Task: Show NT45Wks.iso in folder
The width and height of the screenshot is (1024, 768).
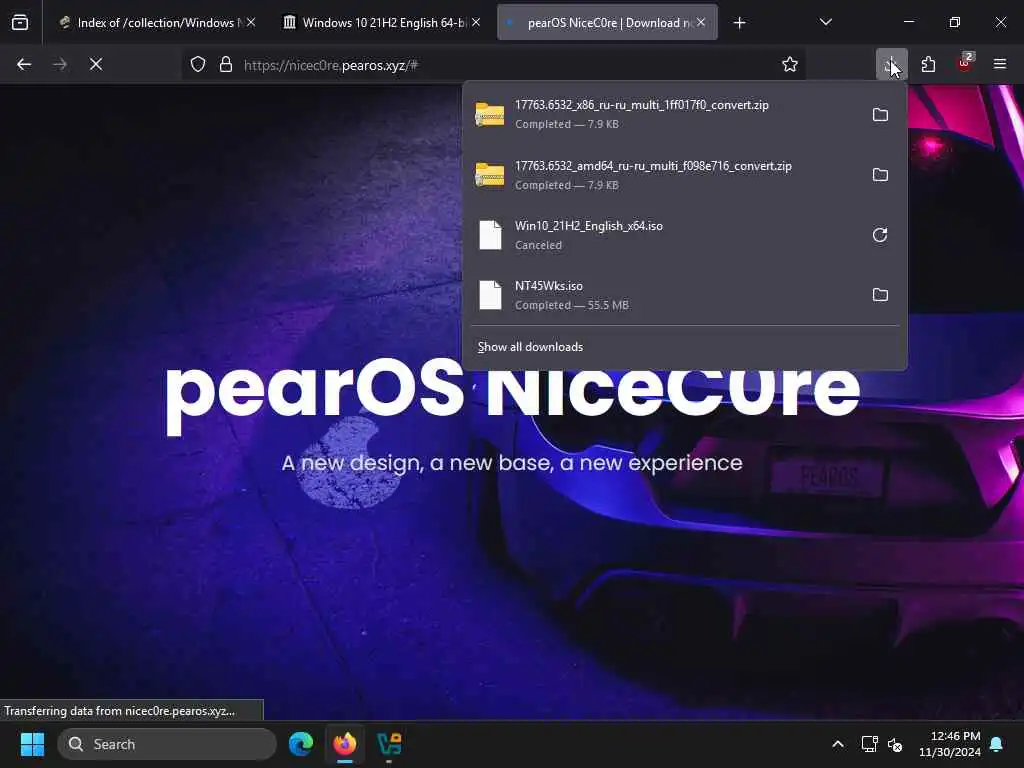Action: click(880, 295)
